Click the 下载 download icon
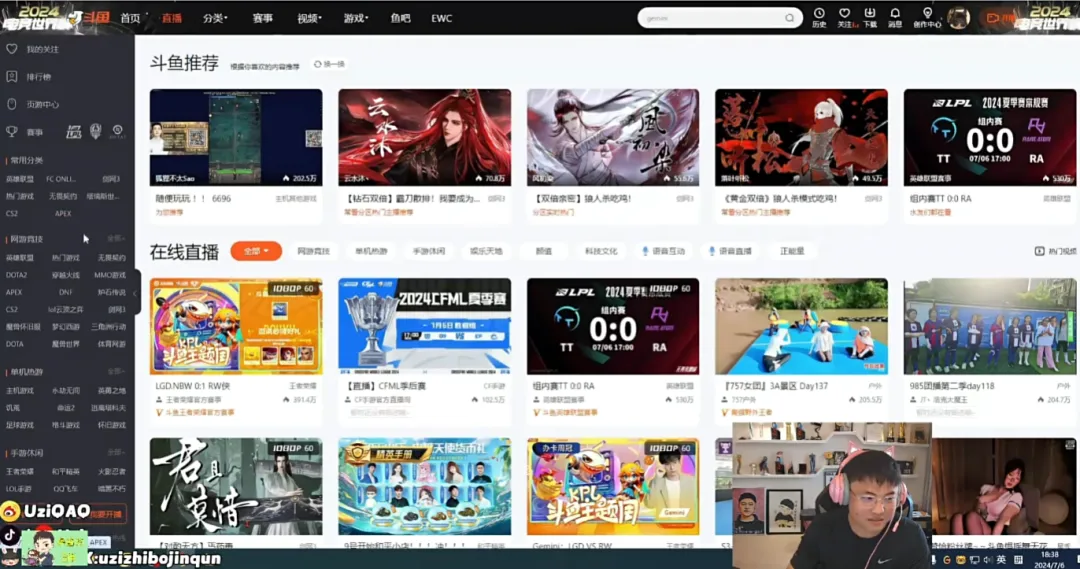 pos(870,13)
